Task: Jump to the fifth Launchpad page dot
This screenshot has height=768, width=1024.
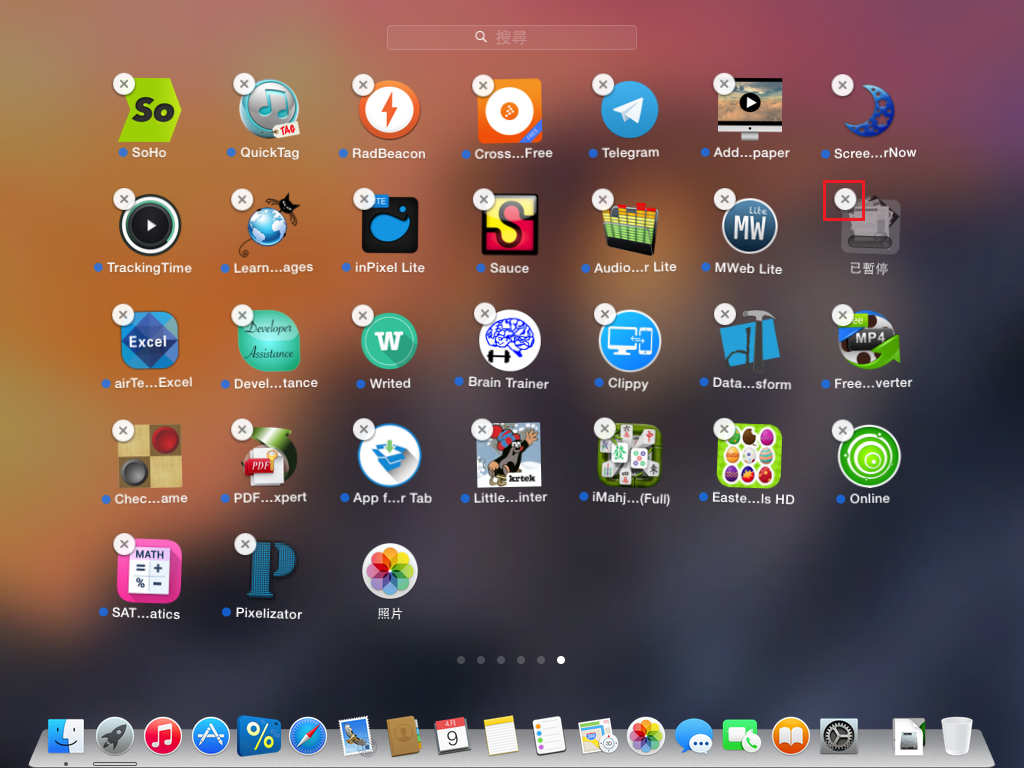Action: click(541, 660)
